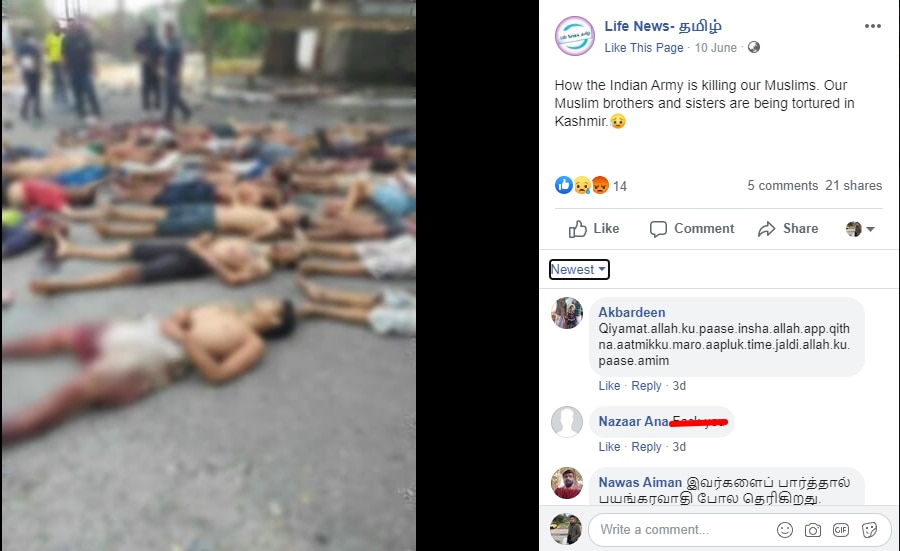The image size is (900, 551).
Task: Open the profile selector dropdown beside Share
Action: (x=860, y=229)
